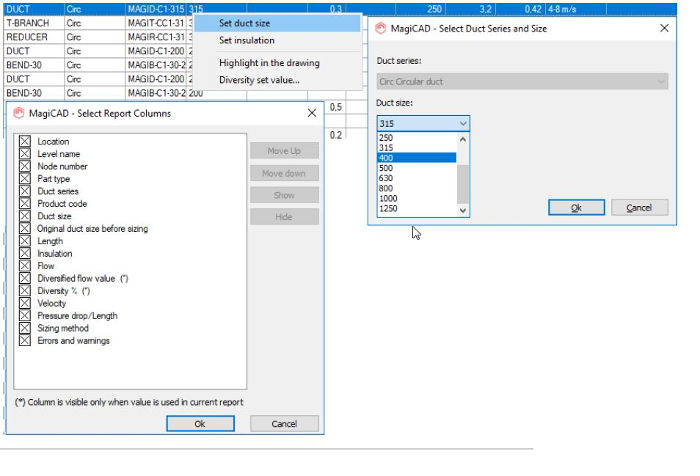Image resolution: width=700 pixels, height=476 pixels.
Task: Click MagiCAD logo in Select Duct Series dialog
Action: tap(380, 29)
